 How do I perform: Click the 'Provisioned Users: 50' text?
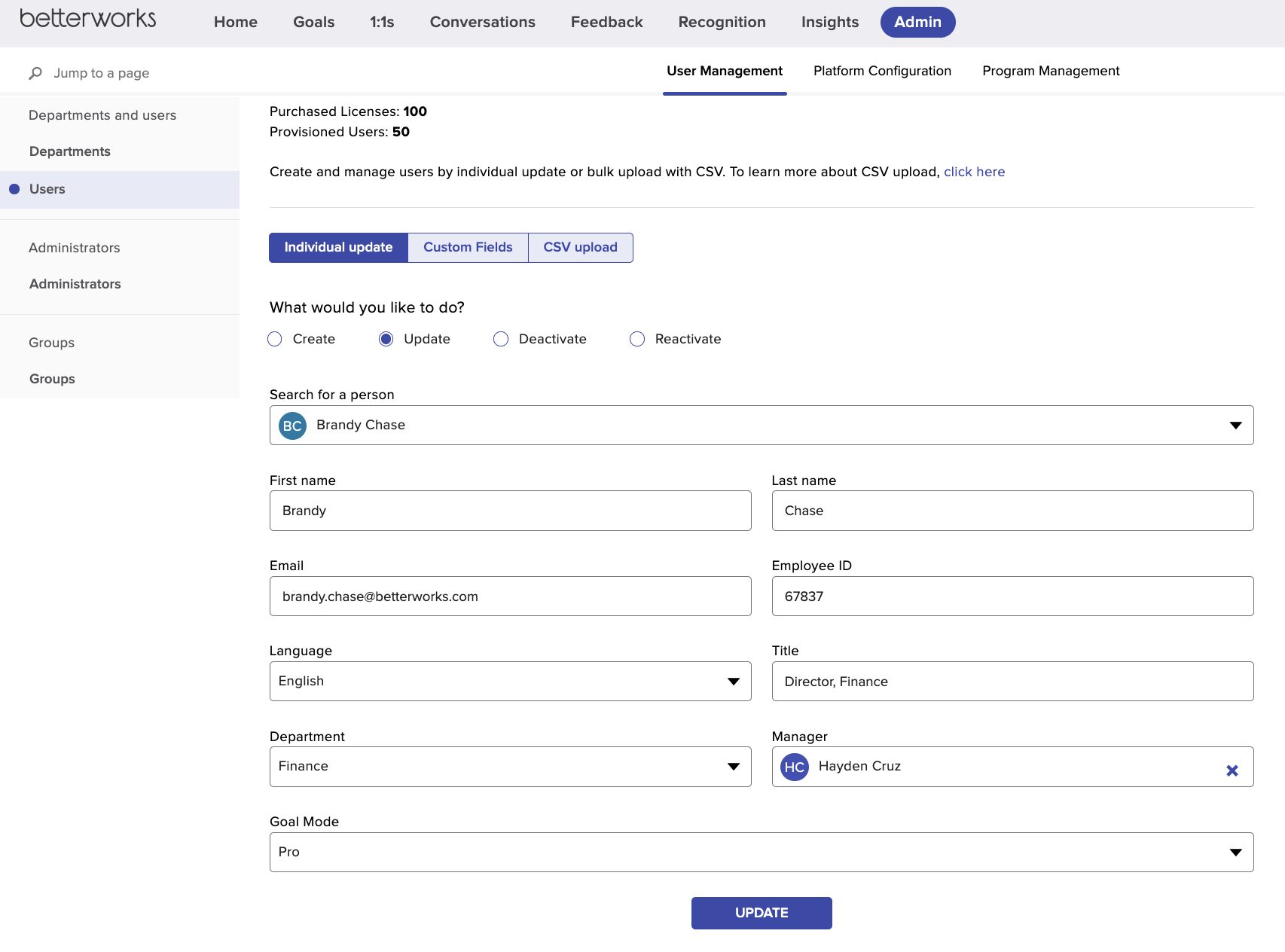(x=340, y=132)
